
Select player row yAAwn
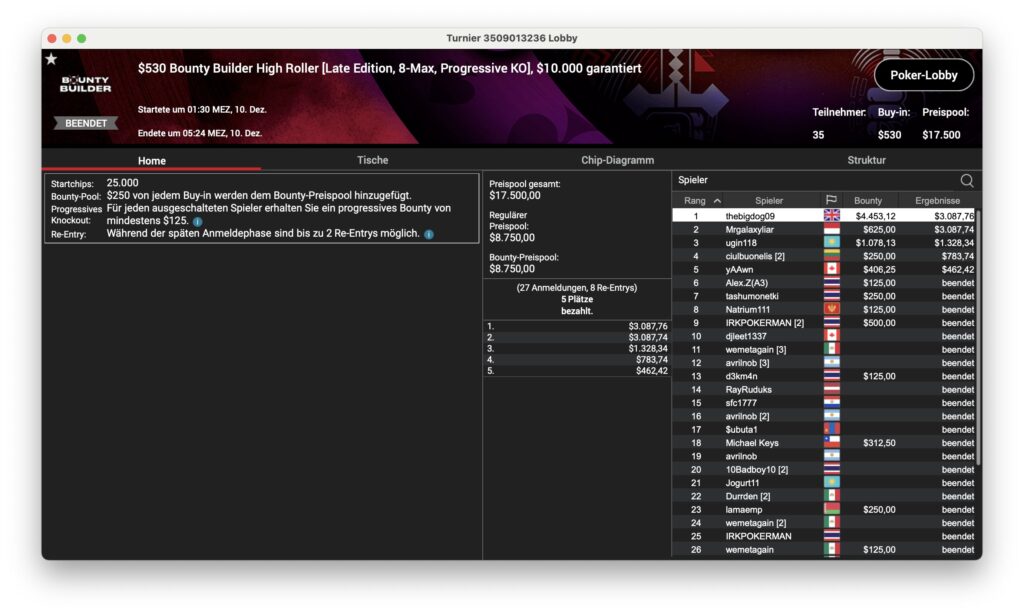[824, 269]
